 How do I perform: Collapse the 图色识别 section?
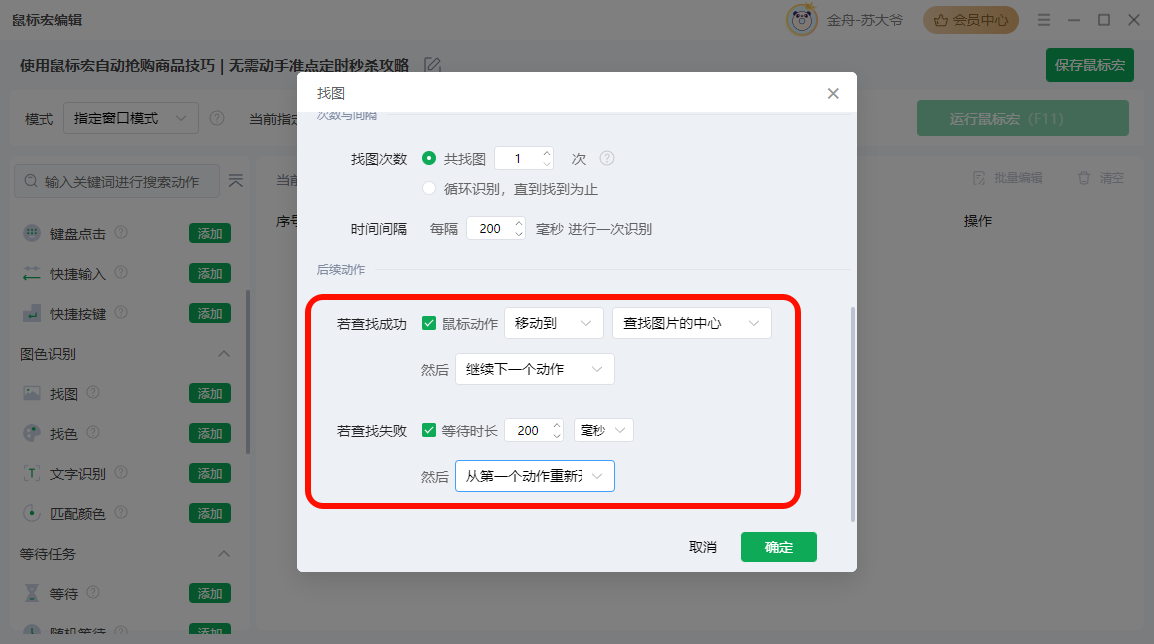tap(224, 354)
